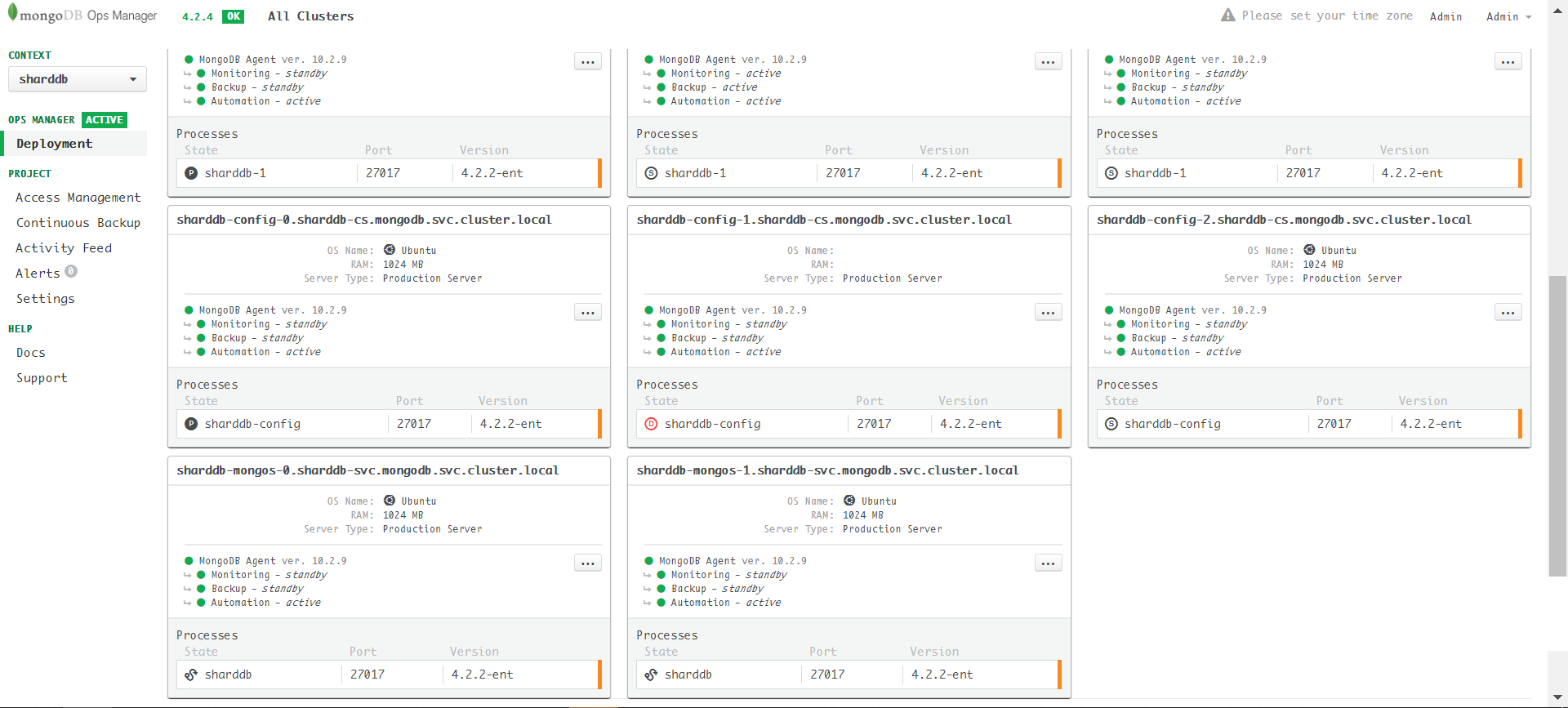This screenshot has height=708, width=1568.
Task: Click the primary state icon of sharddb-config on sharddb-config-0
Action: (x=191, y=424)
